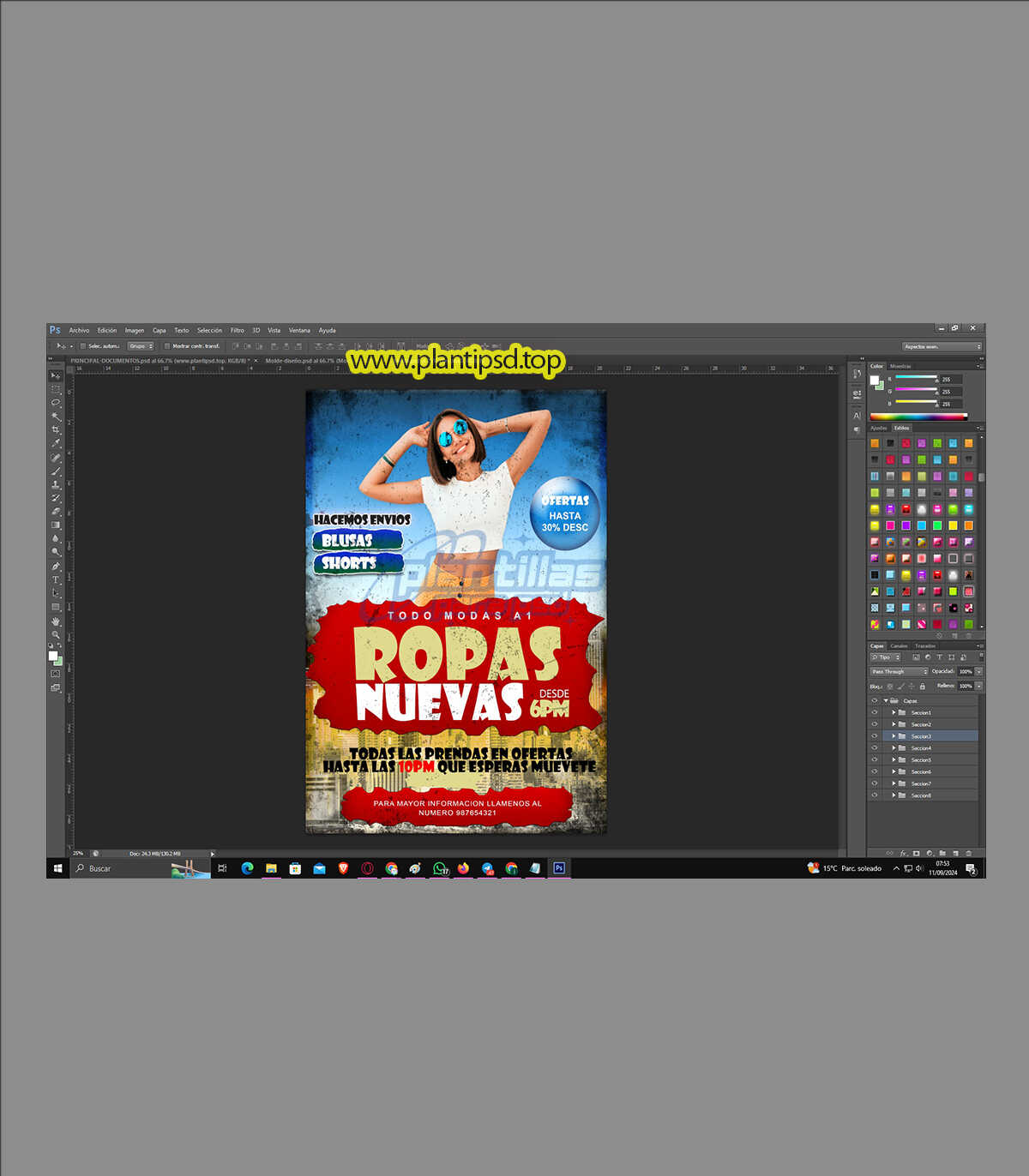The width and height of the screenshot is (1029, 1176).
Task: Hide the Seccion3 layer group
Action: pyautogui.click(x=875, y=736)
